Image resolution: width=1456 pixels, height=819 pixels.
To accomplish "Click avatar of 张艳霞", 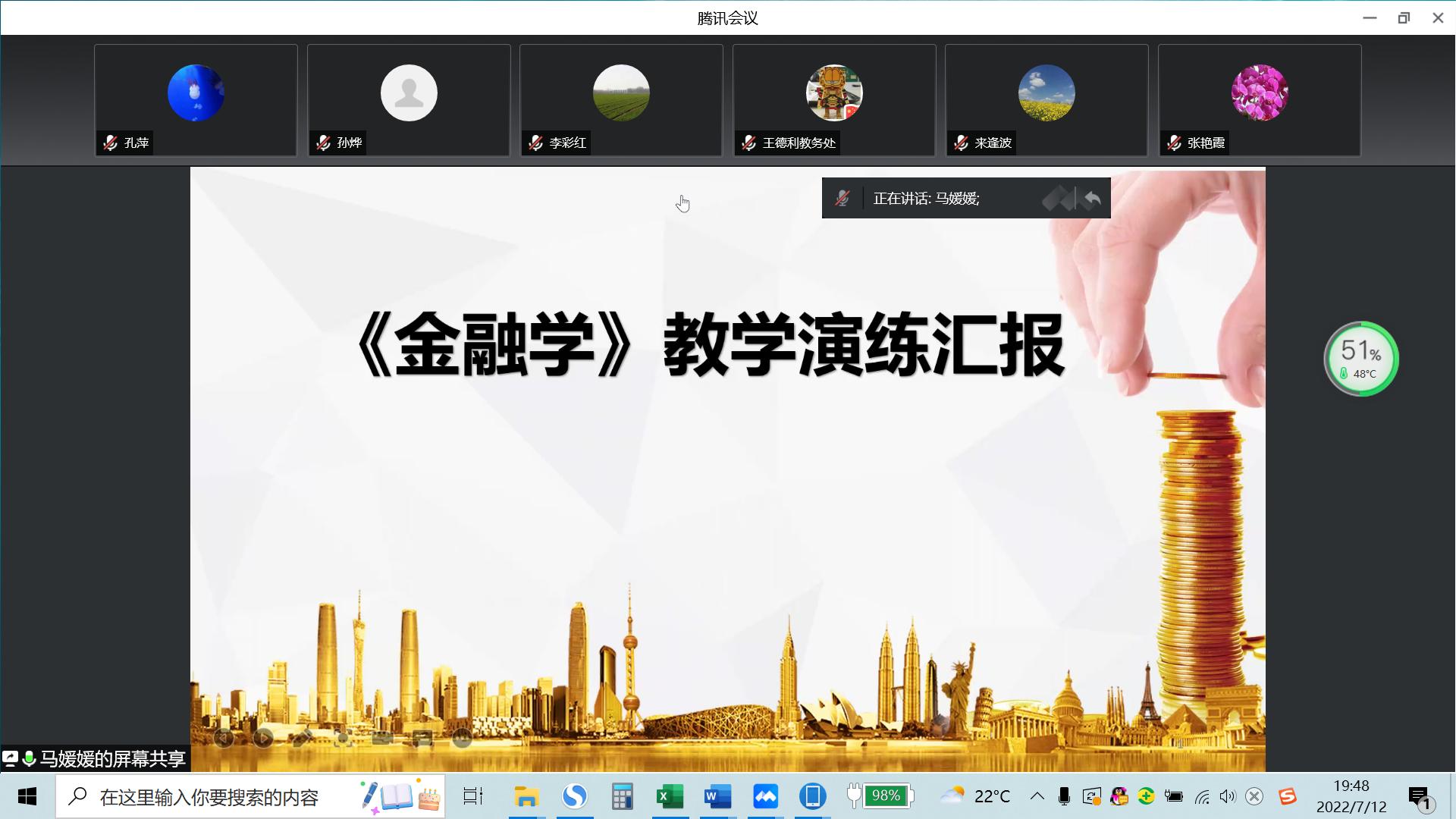I will pyautogui.click(x=1260, y=93).
